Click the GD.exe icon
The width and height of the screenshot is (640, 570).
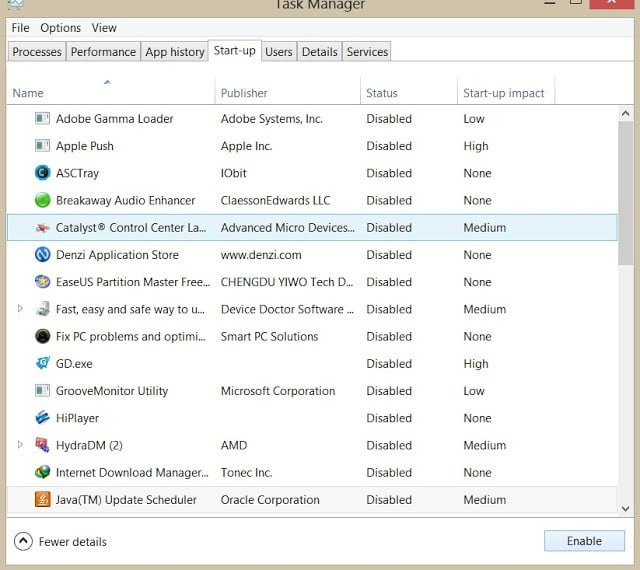42,364
